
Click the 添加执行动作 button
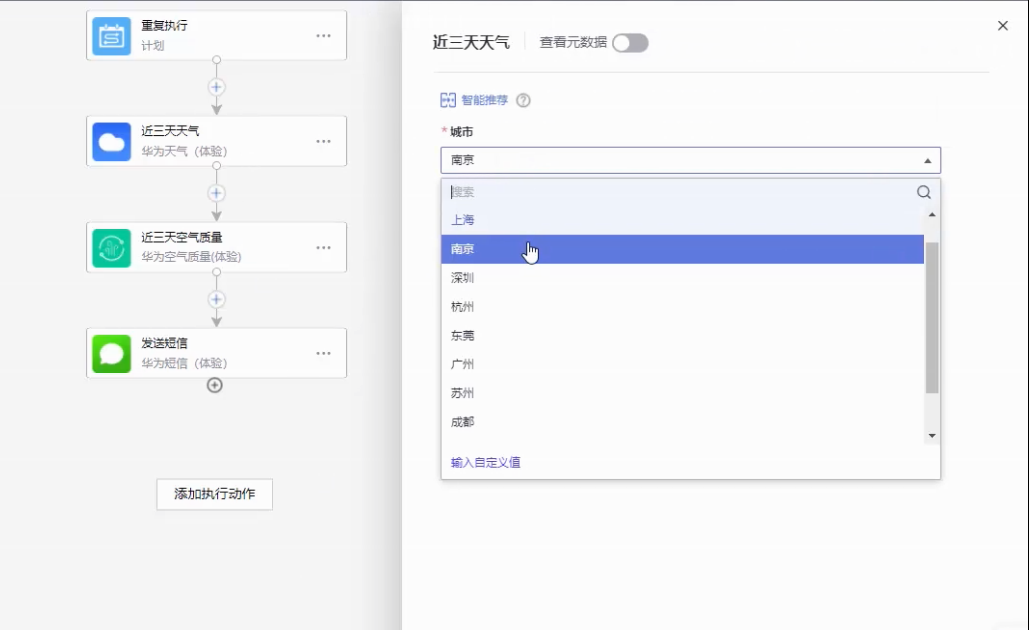coord(214,494)
